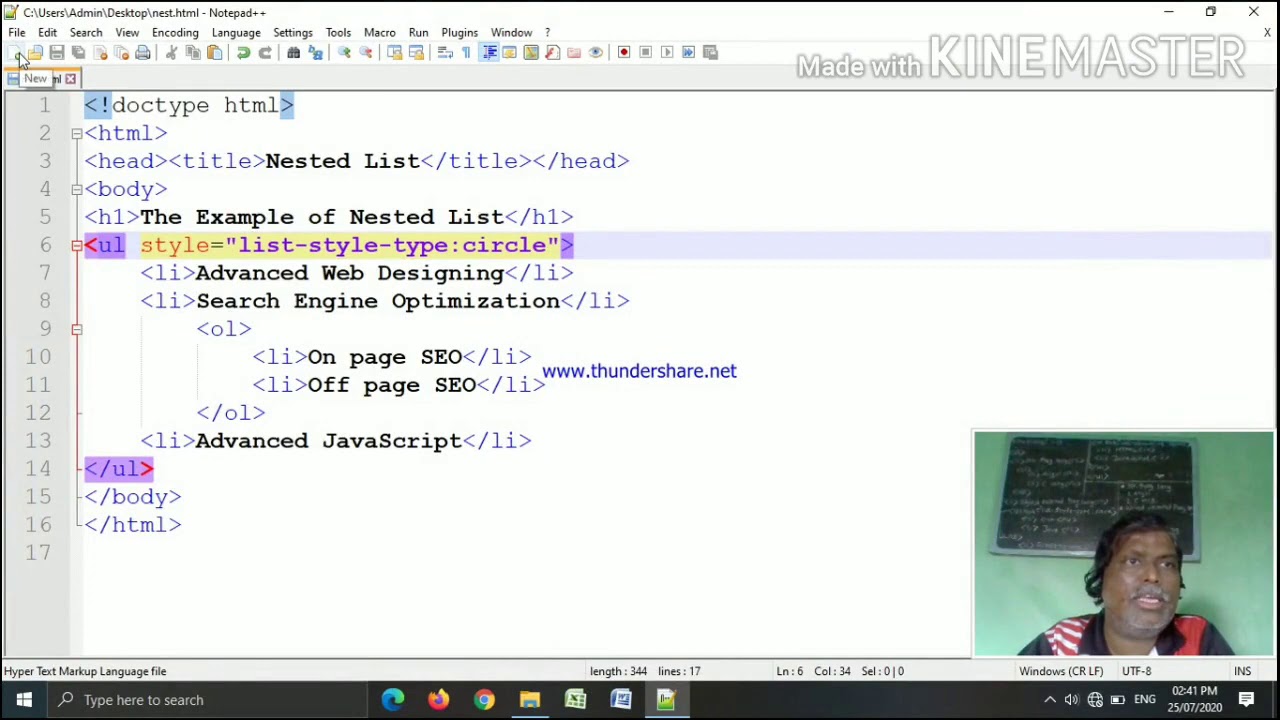Open the File menu

click(x=17, y=32)
